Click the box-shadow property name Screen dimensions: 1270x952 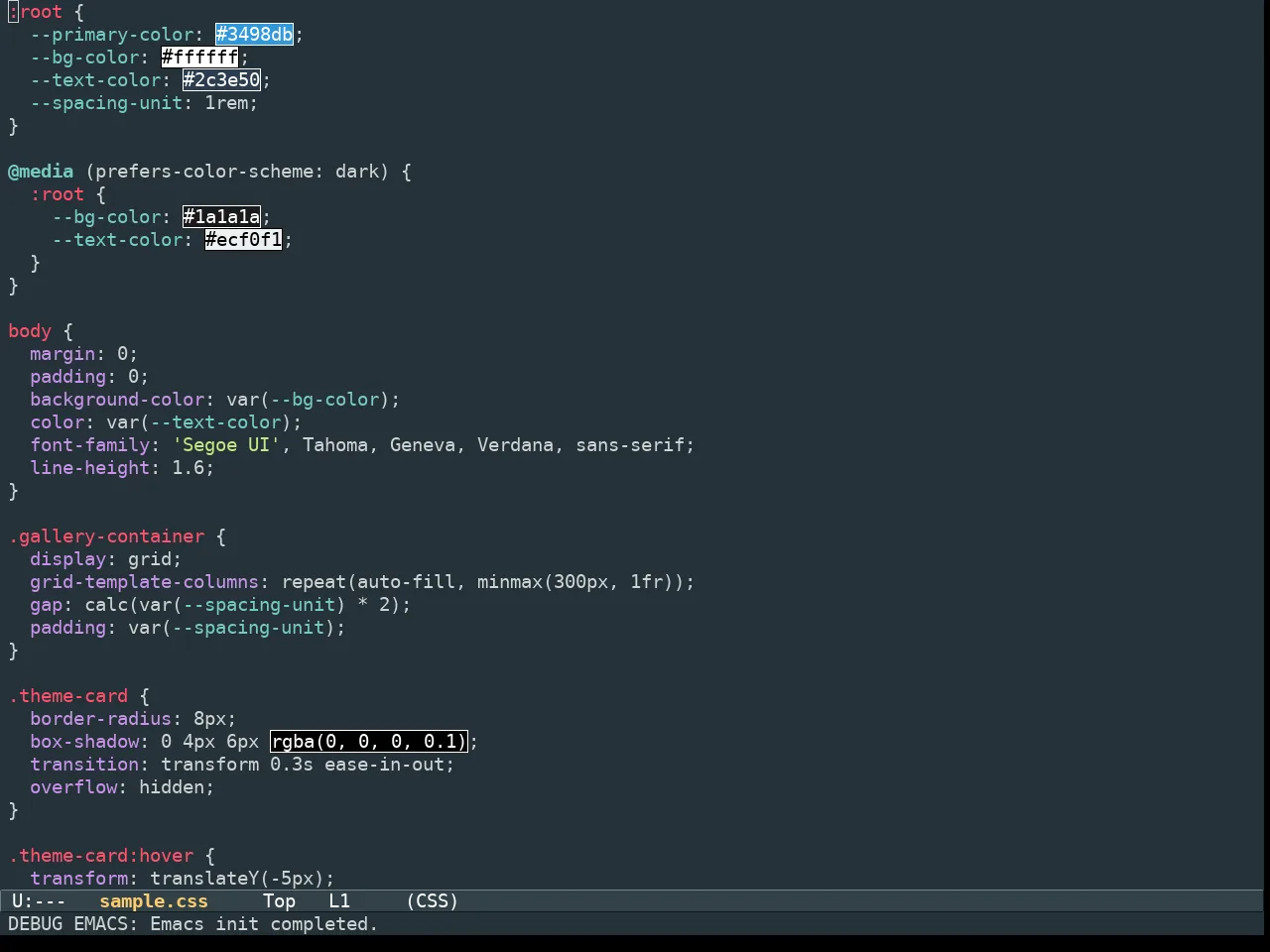84,742
